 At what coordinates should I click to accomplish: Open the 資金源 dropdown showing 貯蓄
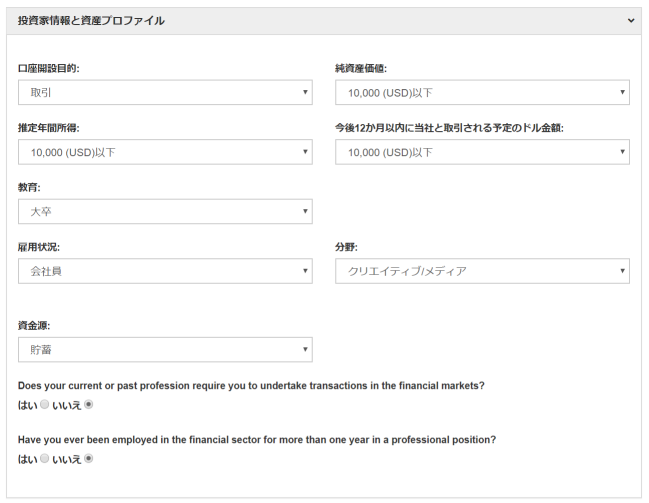click(165, 350)
